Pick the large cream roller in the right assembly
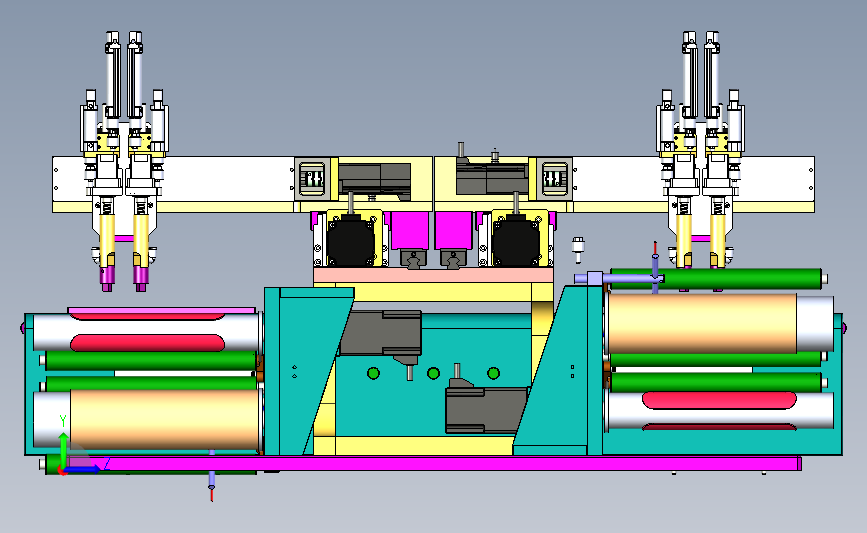The width and height of the screenshot is (867, 533). (x=702, y=323)
